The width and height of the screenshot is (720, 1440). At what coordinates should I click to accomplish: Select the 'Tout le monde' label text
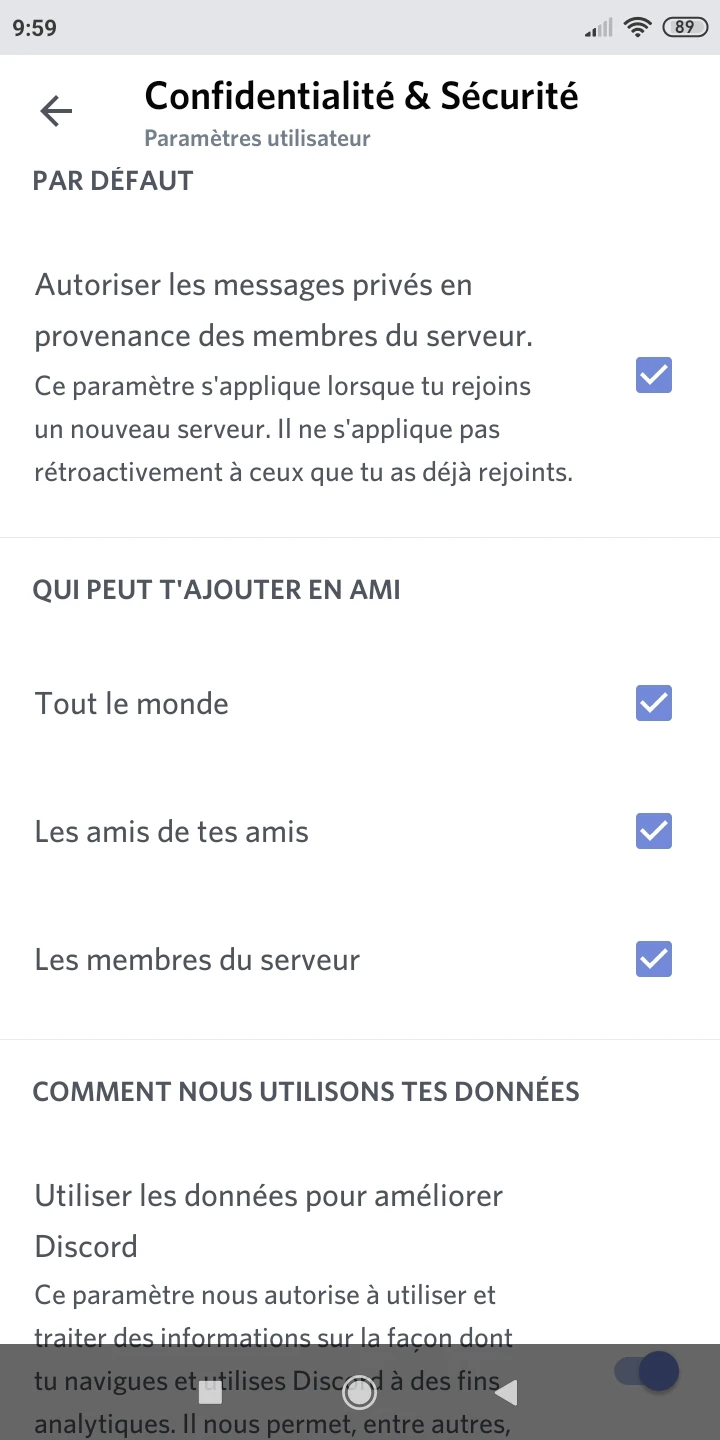click(x=132, y=703)
